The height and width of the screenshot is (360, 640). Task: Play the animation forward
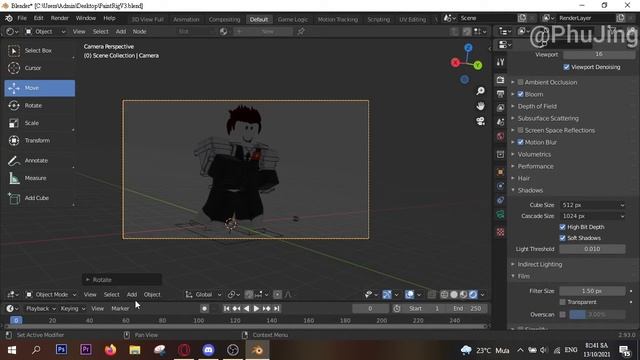pyautogui.click(x=256, y=309)
